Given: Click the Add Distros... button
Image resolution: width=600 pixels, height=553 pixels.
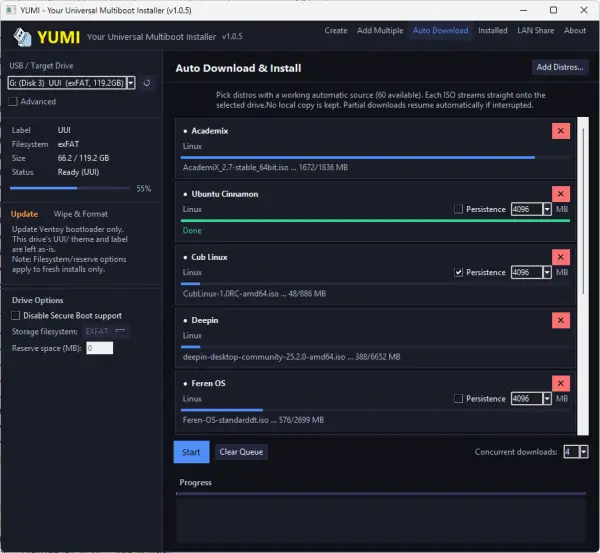Looking at the screenshot, I should click(560, 67).
